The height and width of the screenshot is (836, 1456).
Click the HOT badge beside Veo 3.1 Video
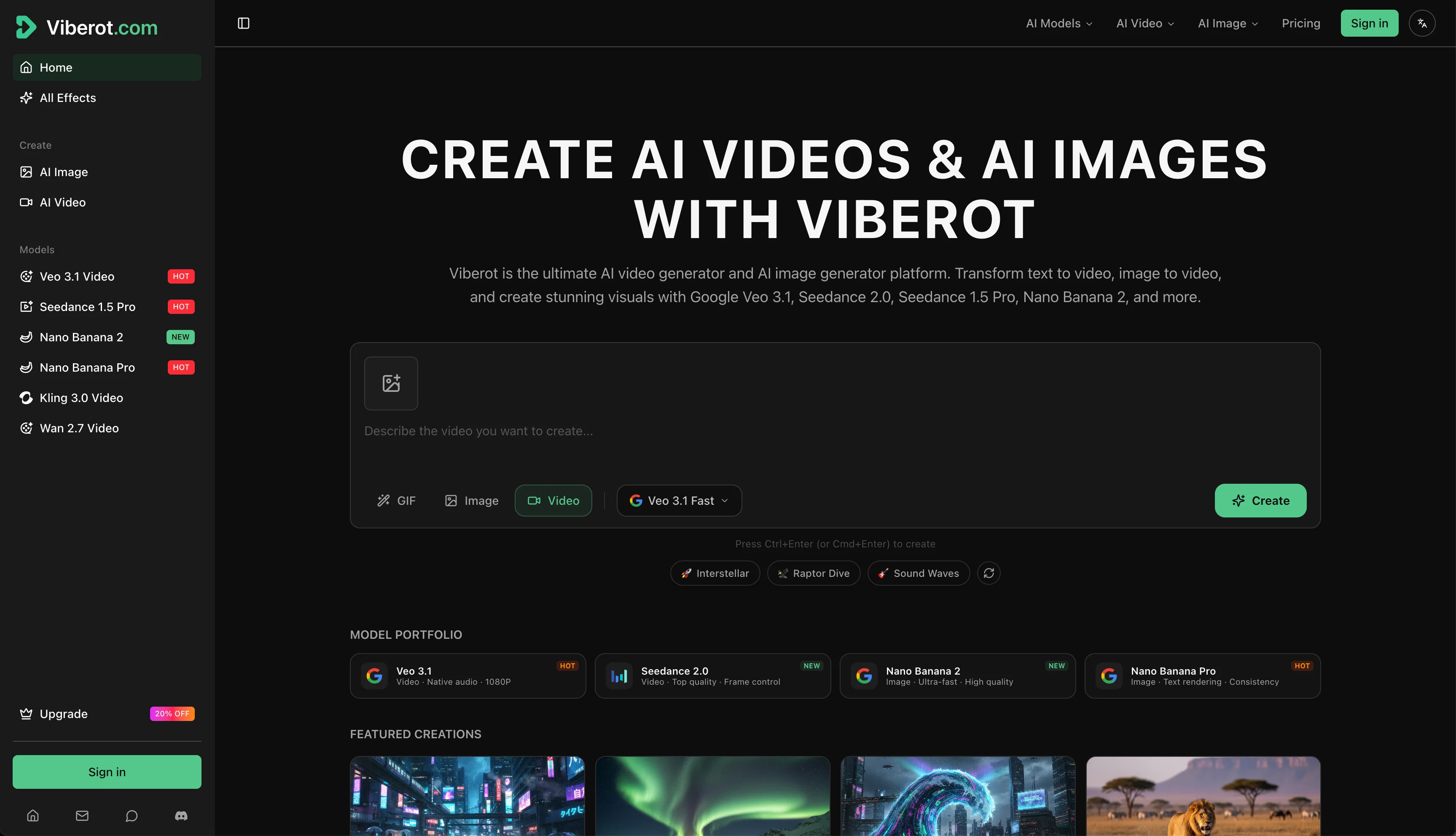pos(181,276)
